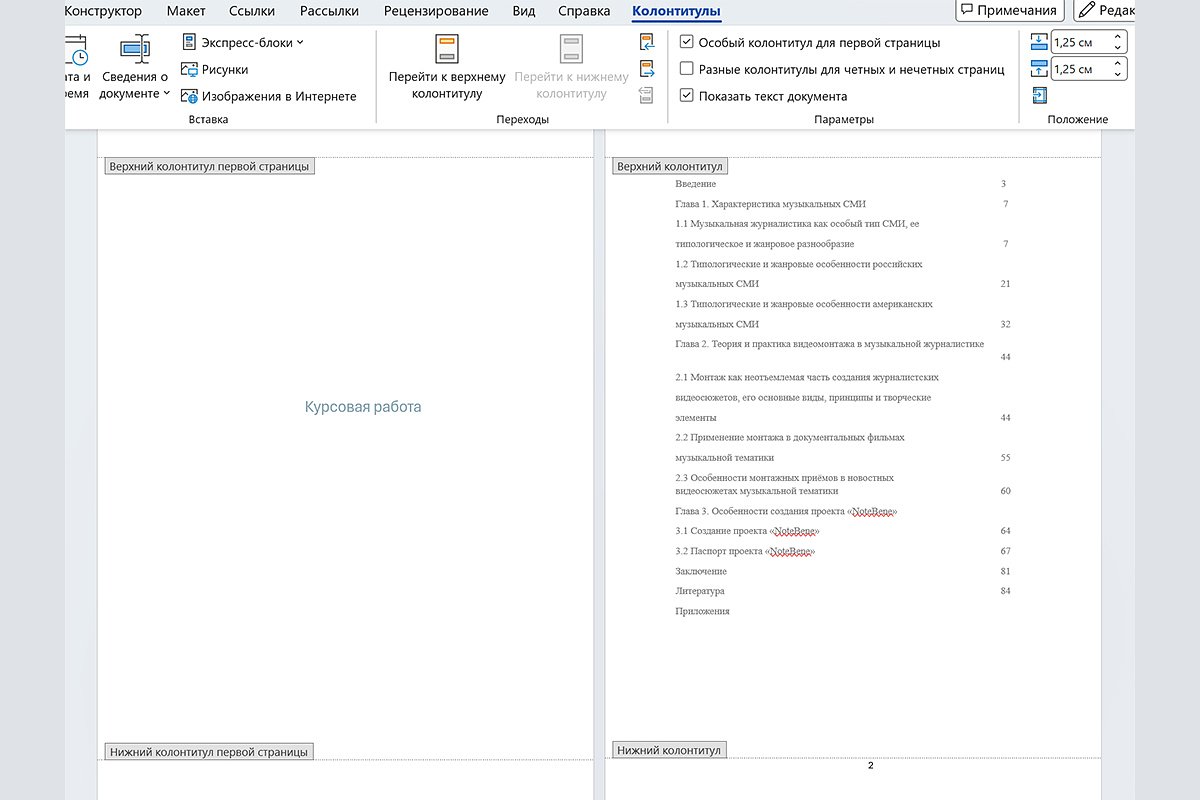Switch to the Рецензирование tab
Screen dimensions: 1200x800
coord(436,11)
